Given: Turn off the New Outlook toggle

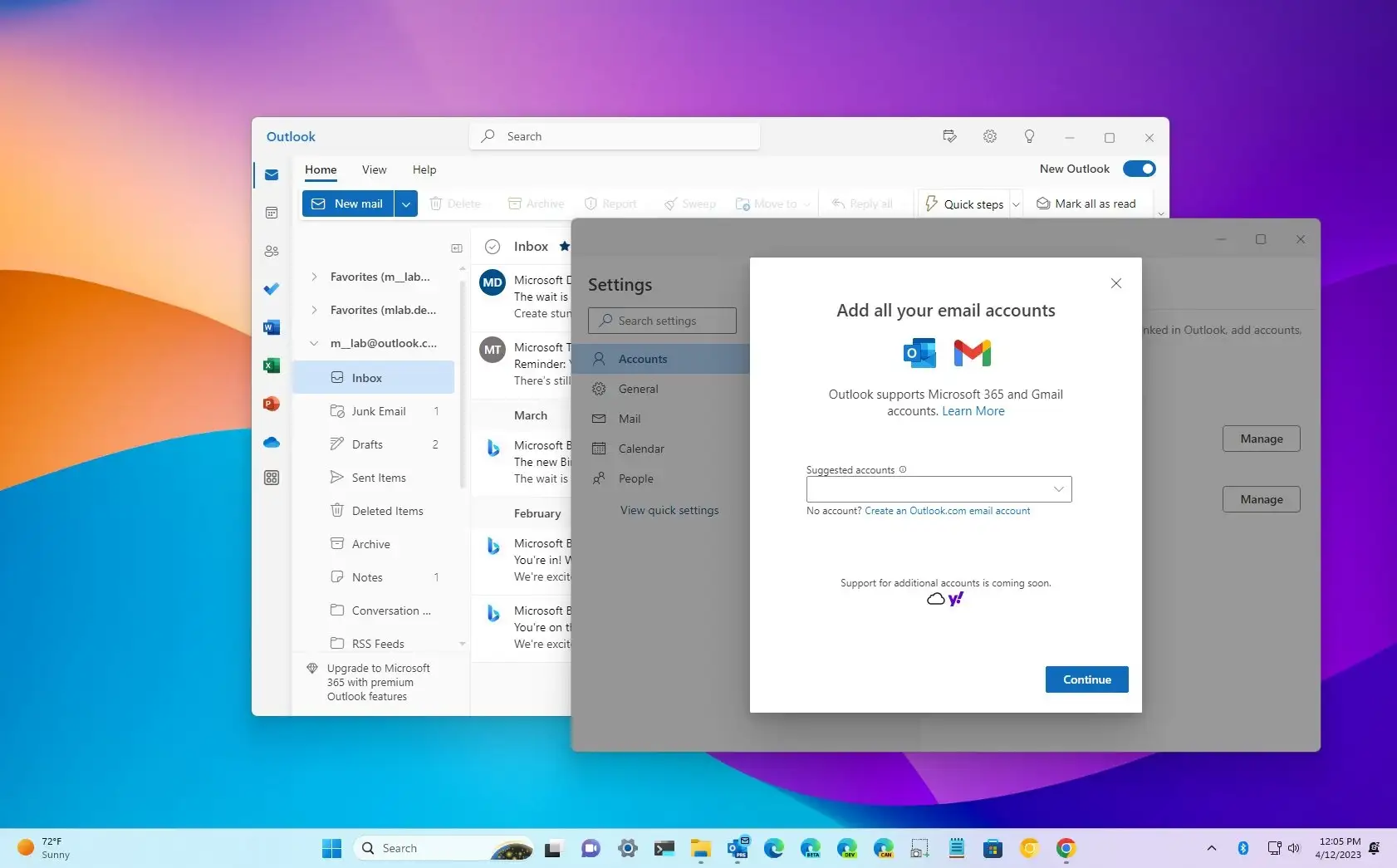Looking at the screenshot, I should [x=1140, y=169].
